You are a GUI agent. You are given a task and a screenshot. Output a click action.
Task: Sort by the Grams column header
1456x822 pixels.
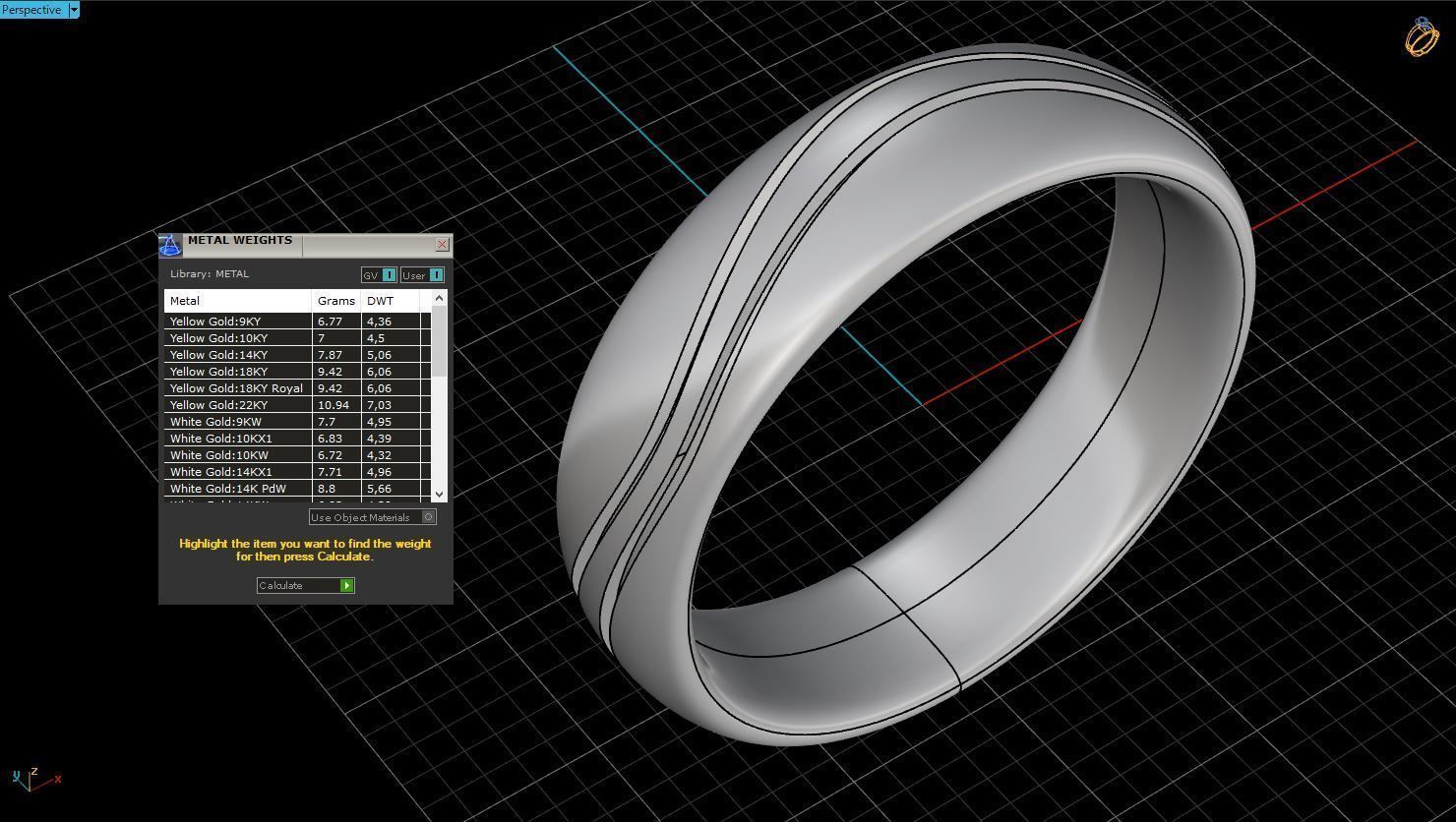click(336, 301)
